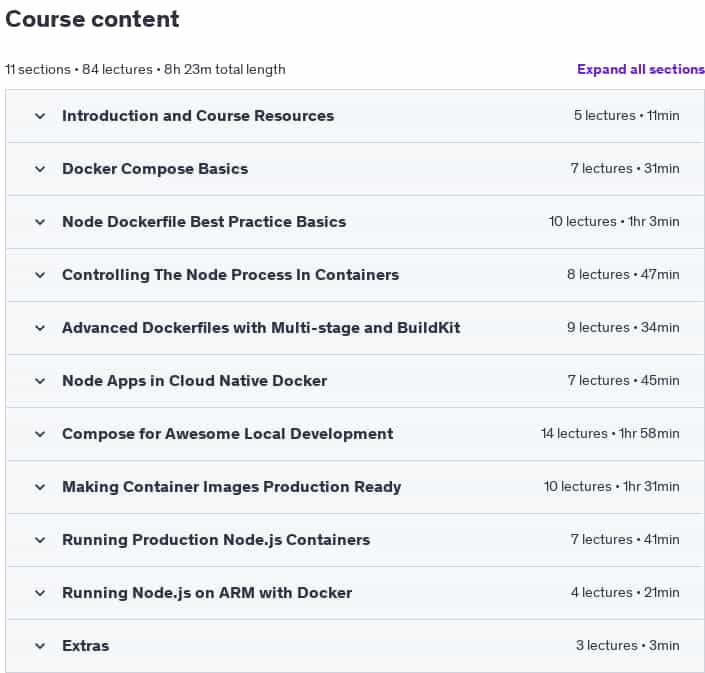705x673 pixels.
Task: Click the '7 lectures • 45min' label
Action: pyautogui.click(x=623, y=381)
